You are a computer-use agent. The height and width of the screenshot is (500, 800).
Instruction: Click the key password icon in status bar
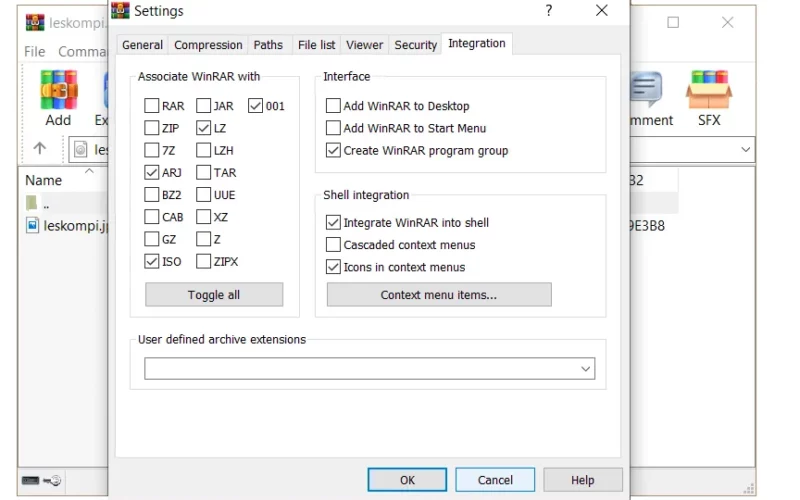tap(52, 481)
